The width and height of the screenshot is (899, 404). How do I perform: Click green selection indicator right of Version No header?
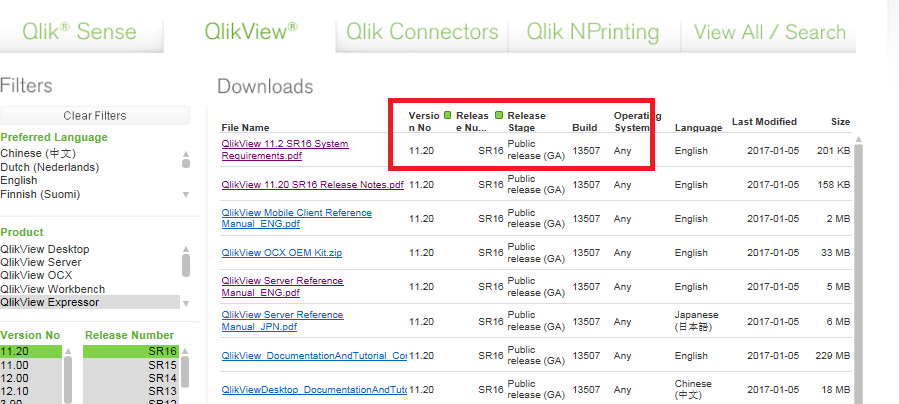tap(448, 115)
